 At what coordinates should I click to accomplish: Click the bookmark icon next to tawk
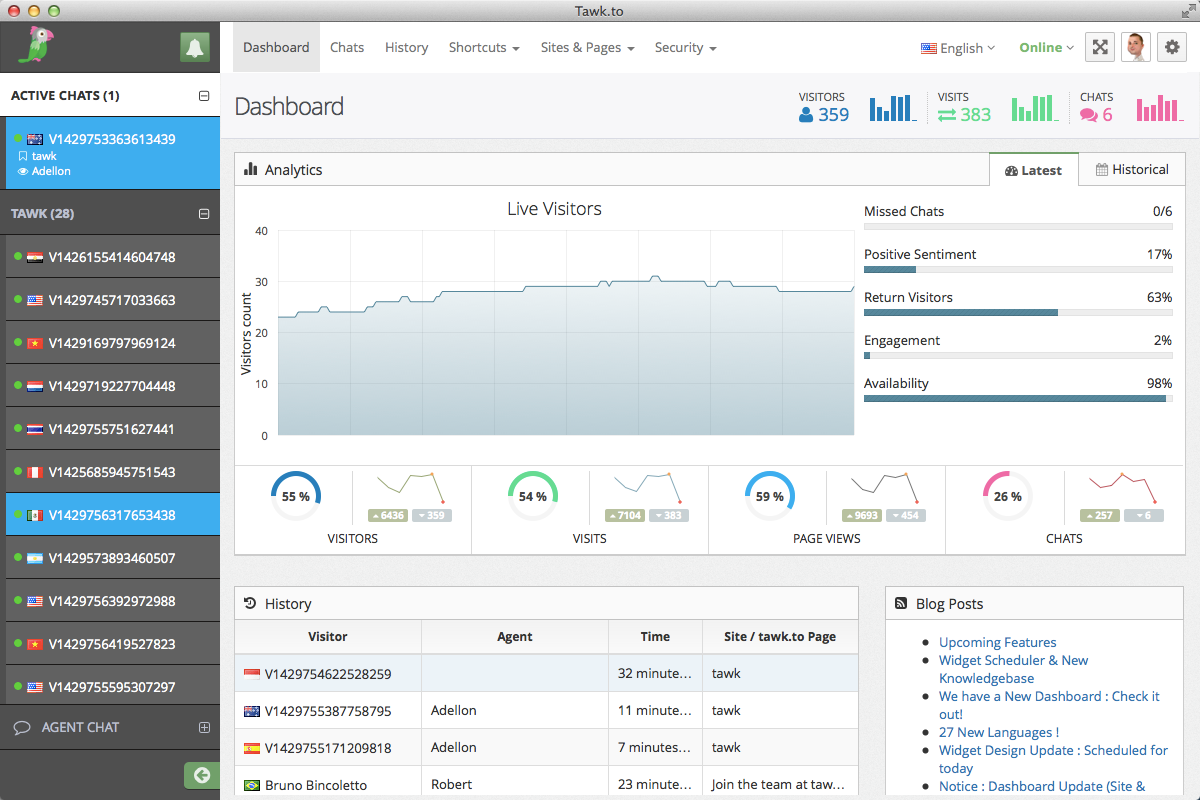click(x=23, y=156)
